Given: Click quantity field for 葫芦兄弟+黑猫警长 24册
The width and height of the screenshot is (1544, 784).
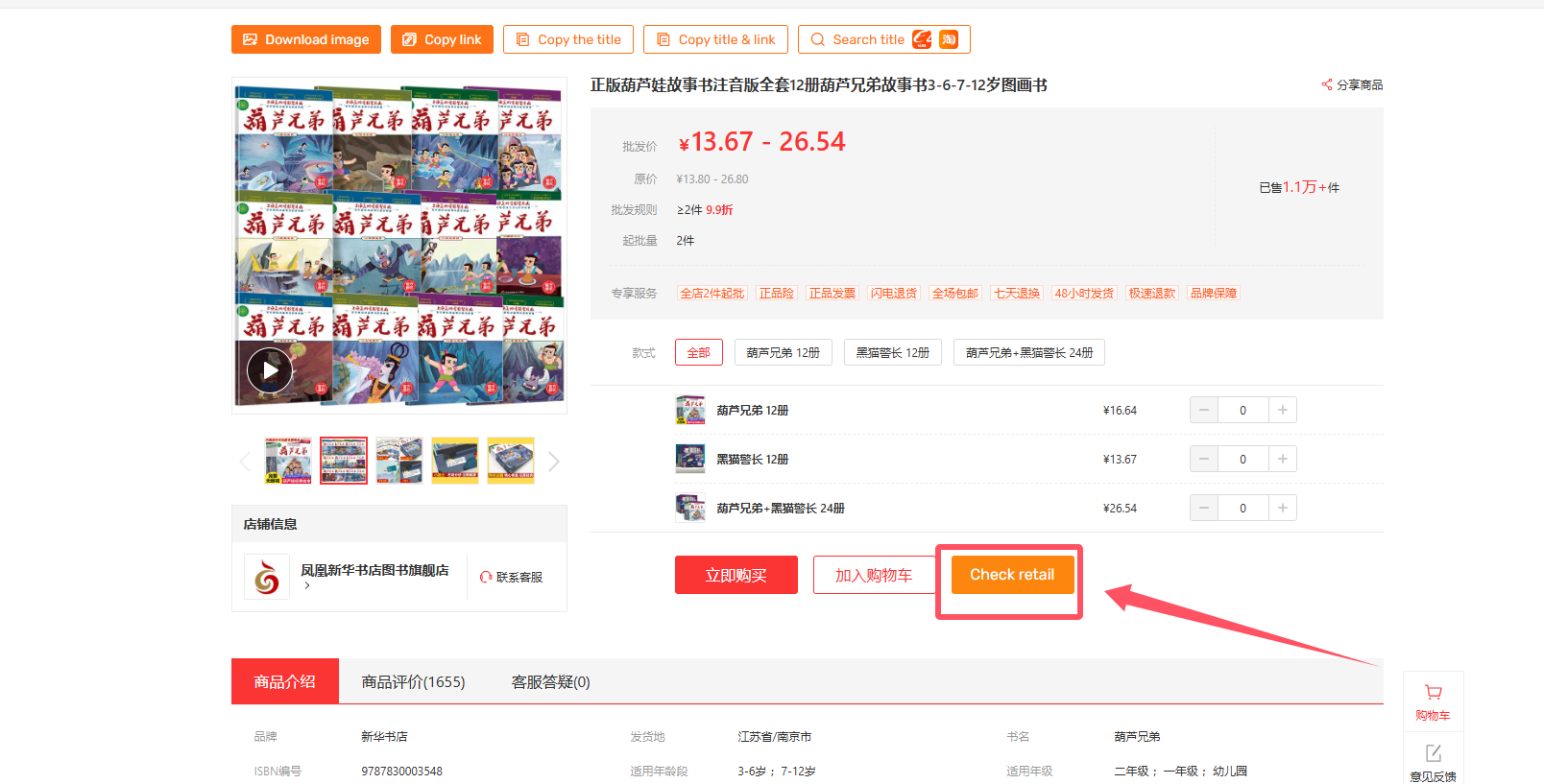Looking at the screenshot, I should [1243, 508].
